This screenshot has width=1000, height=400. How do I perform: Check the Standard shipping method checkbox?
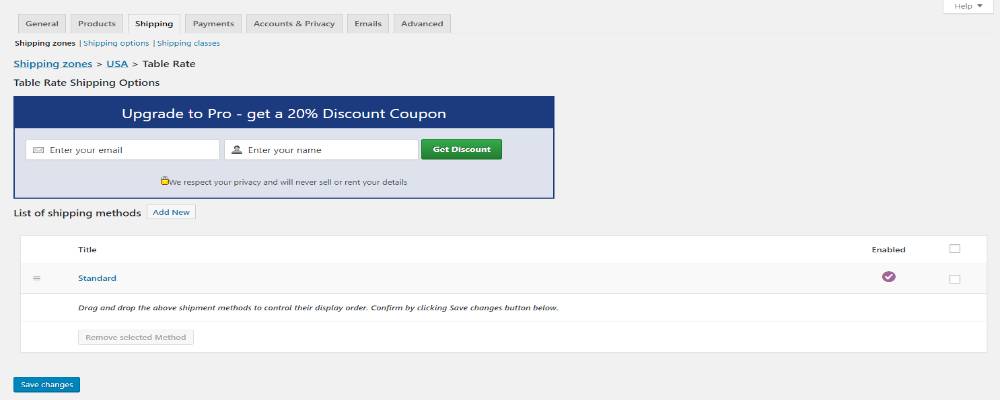coord(954,279)
